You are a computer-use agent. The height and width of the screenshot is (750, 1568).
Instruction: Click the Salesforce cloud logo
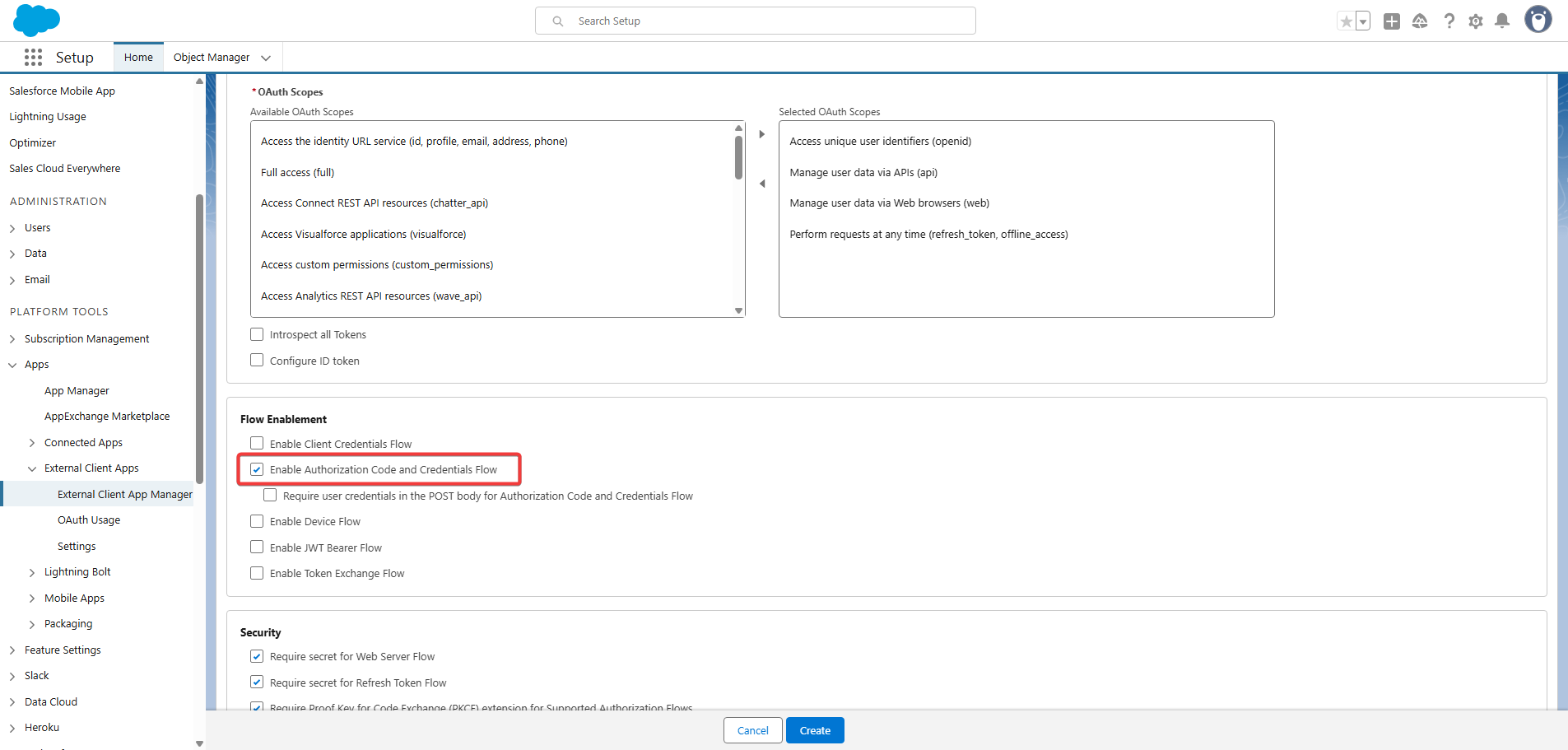point(36,20)
